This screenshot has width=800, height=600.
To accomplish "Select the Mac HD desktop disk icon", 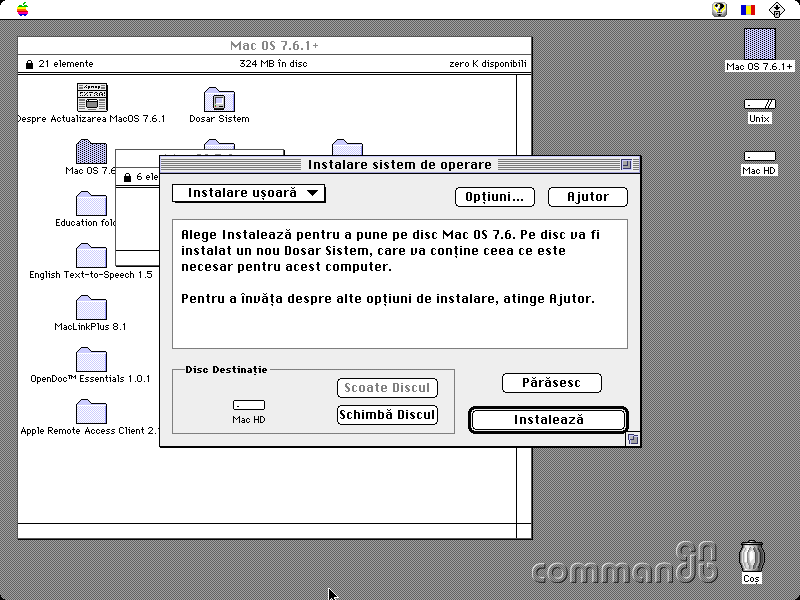I will [760, 156].
